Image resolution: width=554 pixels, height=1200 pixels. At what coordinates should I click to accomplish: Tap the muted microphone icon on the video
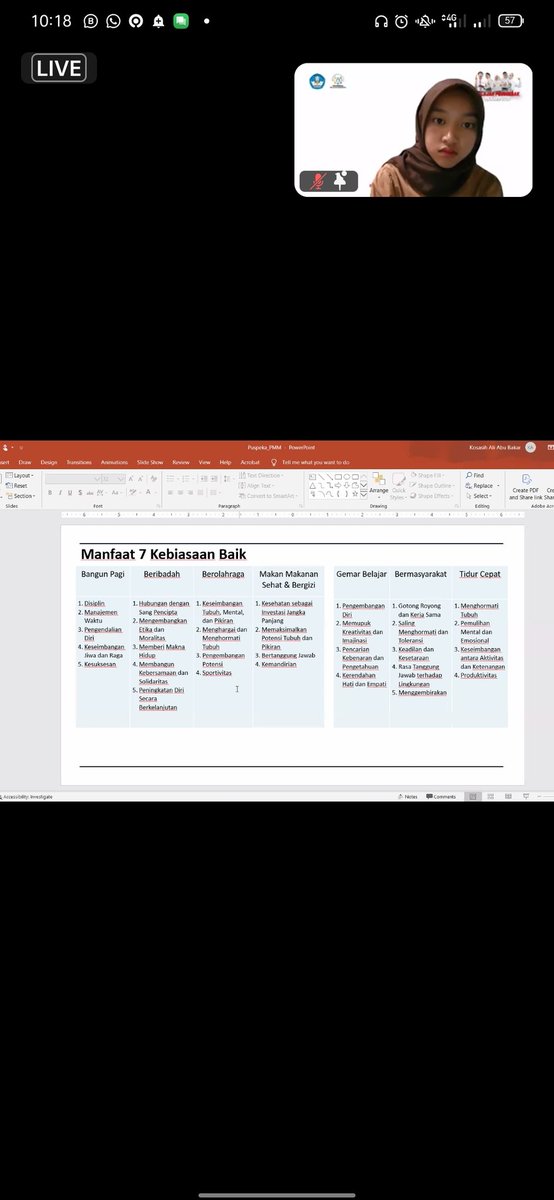coord(317,181)
